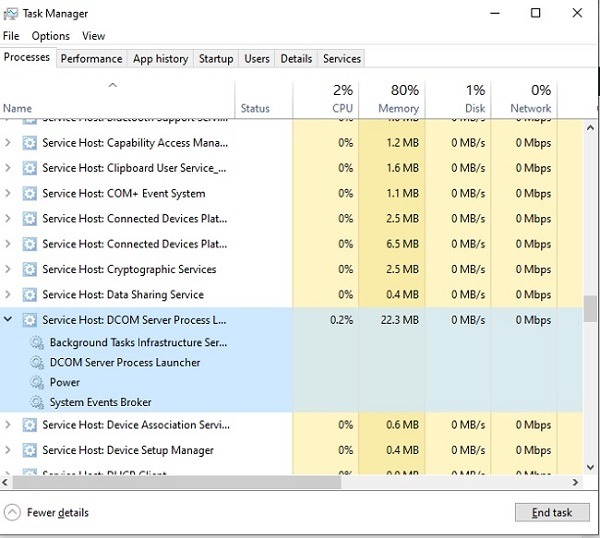Click the horizontal scrollbar right arrow
The width and height of the screenshot is (600, 538).
pos(575,482)
